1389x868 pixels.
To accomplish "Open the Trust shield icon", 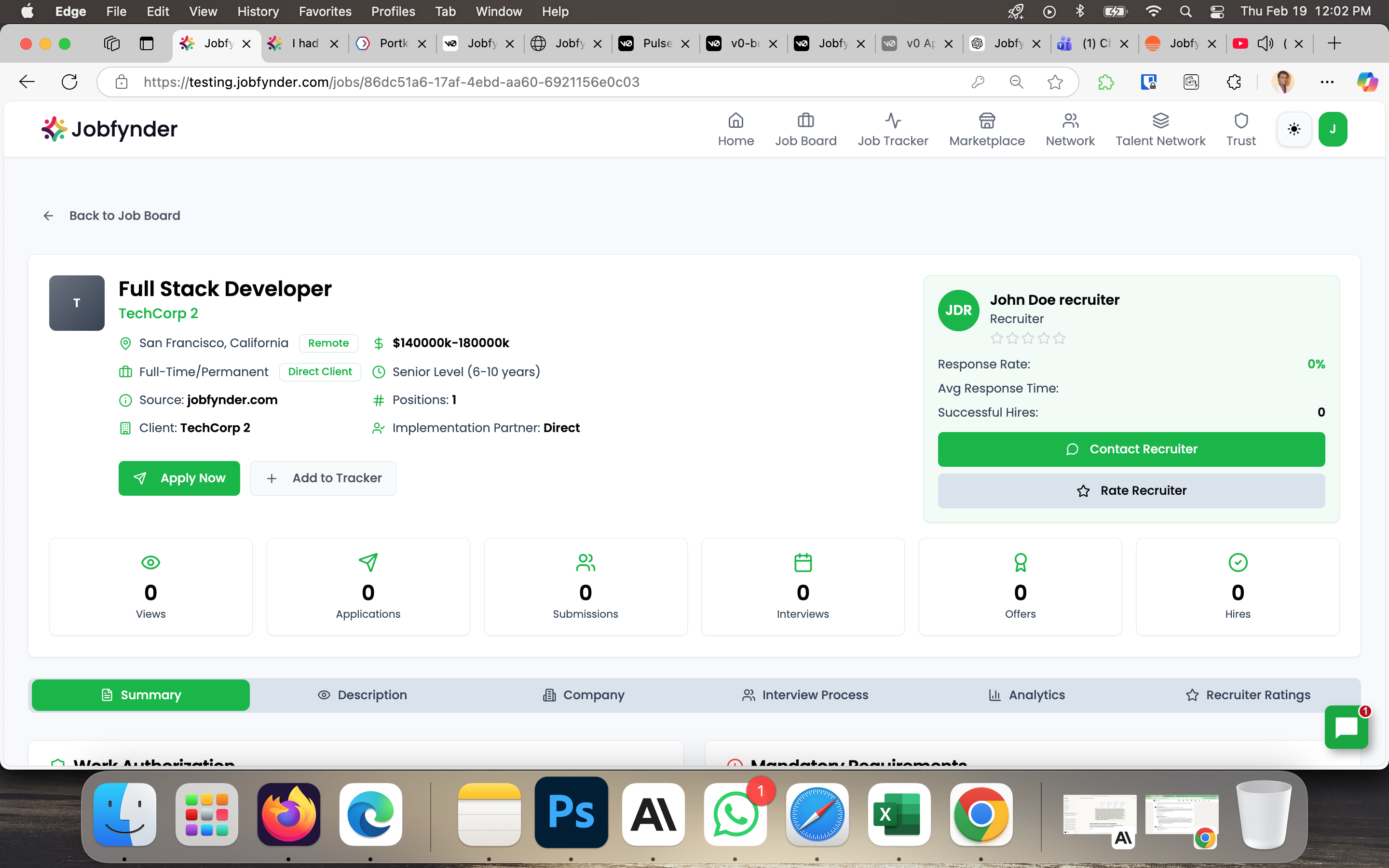I will (1241, 121).
